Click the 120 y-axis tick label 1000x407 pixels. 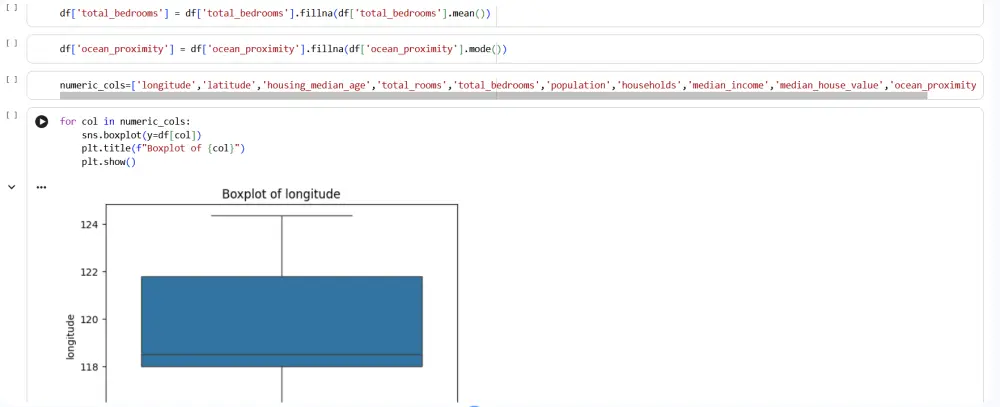coord(89,320)
